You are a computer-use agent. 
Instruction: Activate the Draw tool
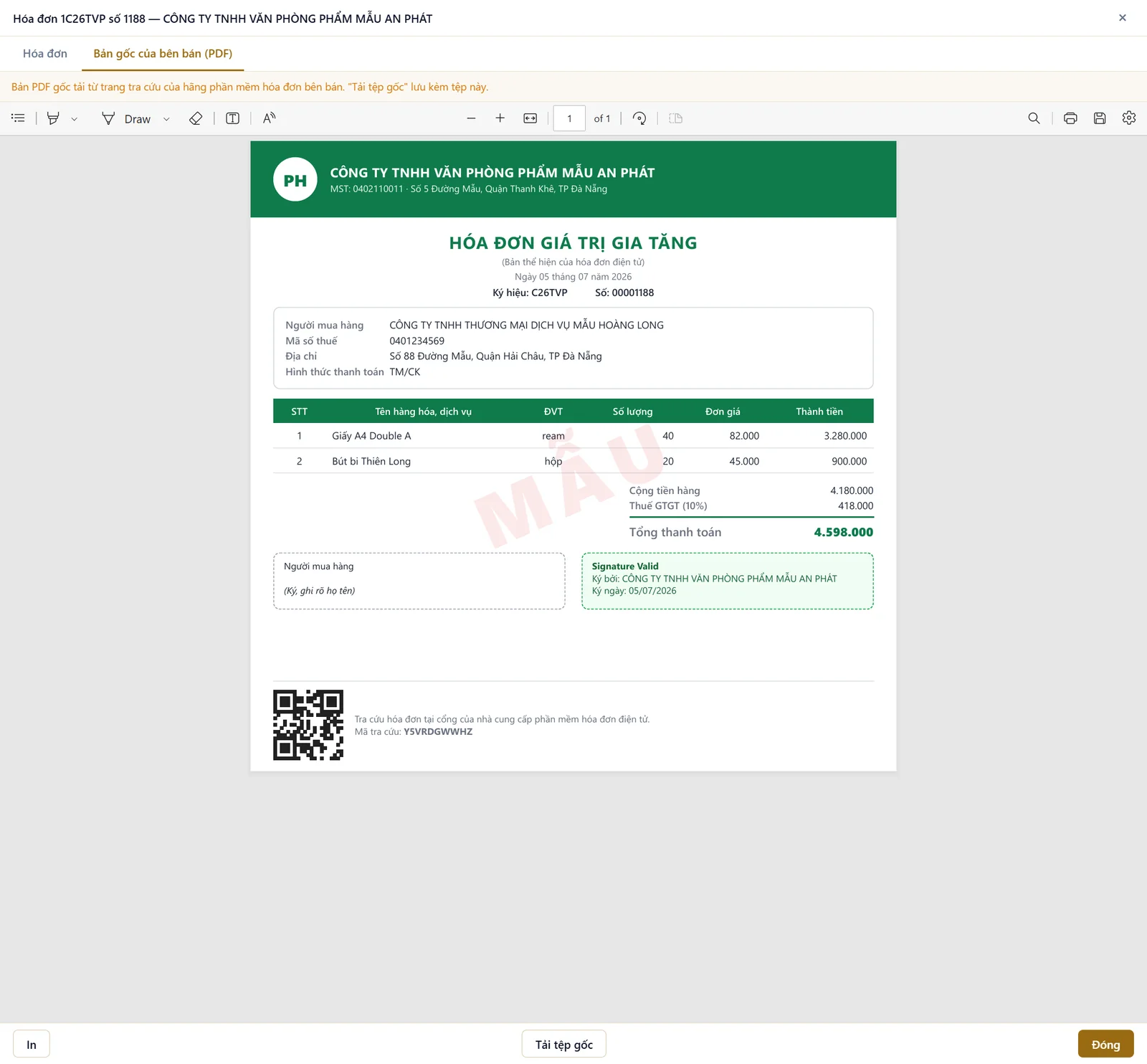(126, 118)
